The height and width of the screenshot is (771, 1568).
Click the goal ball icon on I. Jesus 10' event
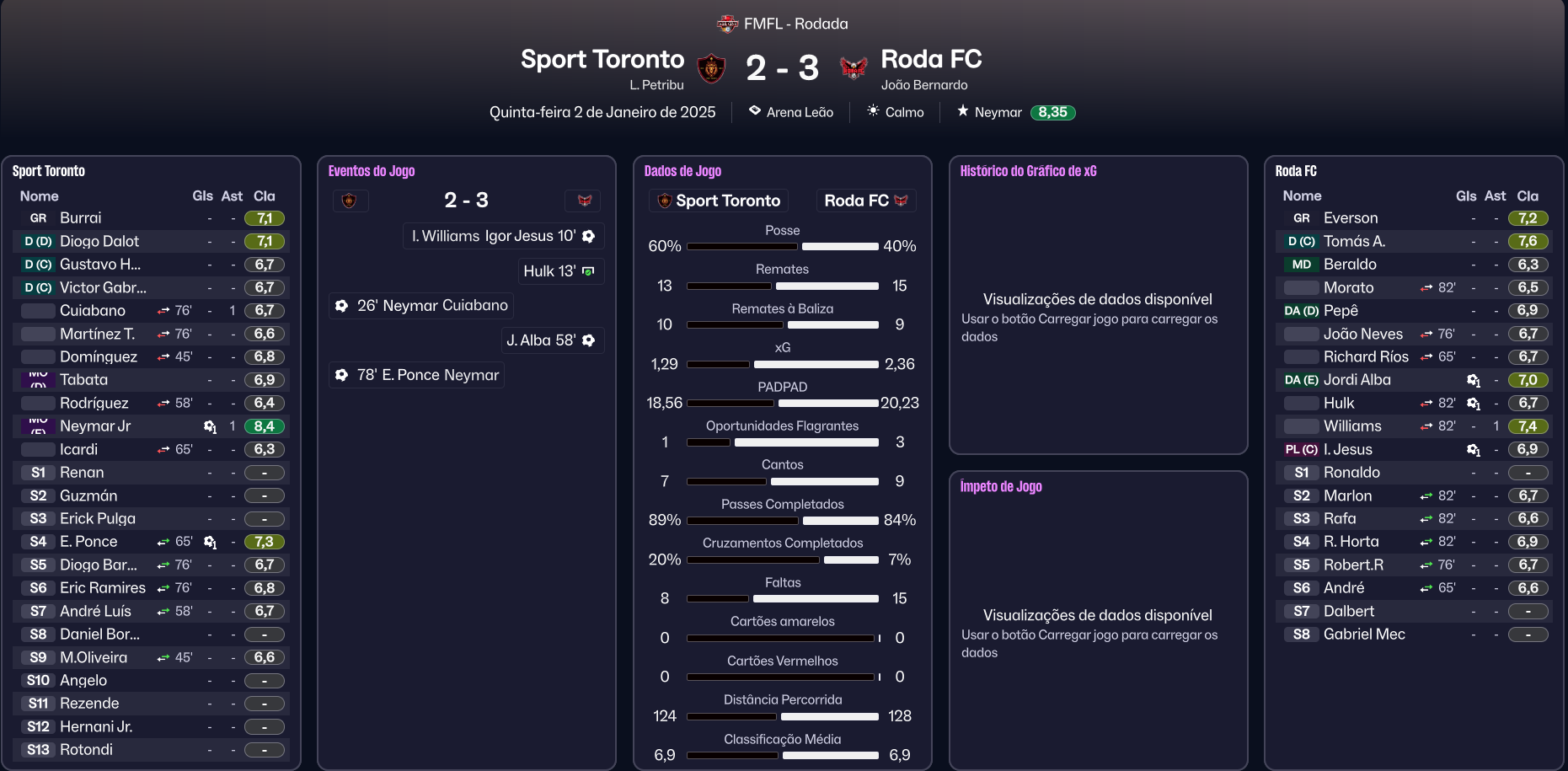coord(589,237)
